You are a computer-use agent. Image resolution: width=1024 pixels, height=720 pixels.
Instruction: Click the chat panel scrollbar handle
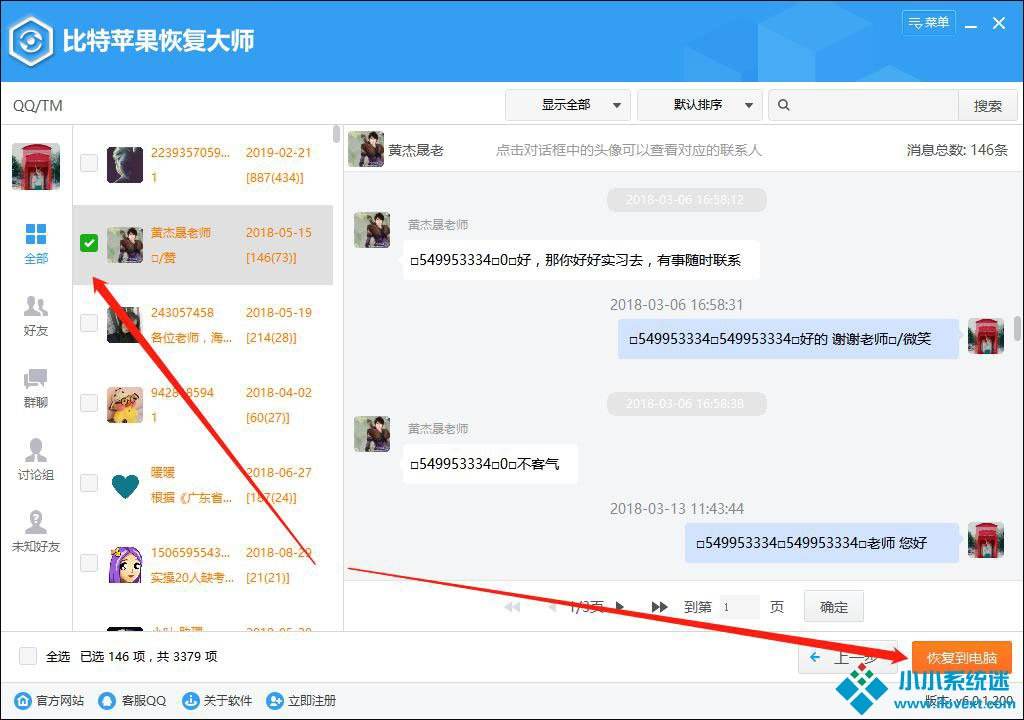(x=1017, y=328)
